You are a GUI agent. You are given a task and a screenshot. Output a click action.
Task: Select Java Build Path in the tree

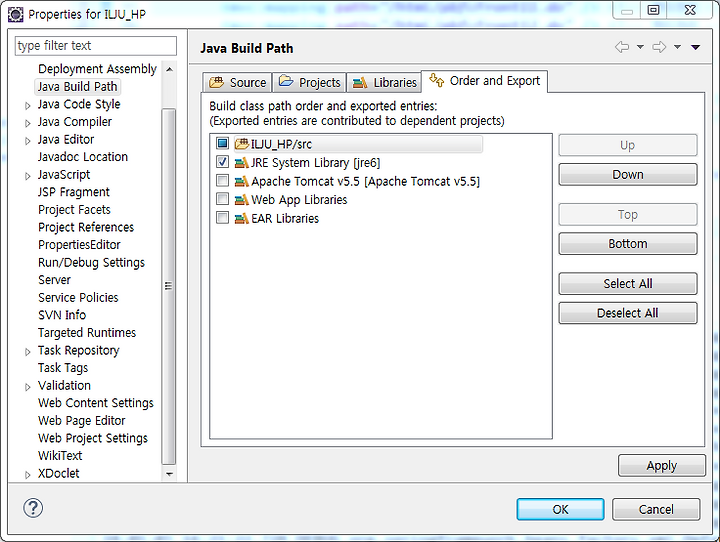pos(77,86)
